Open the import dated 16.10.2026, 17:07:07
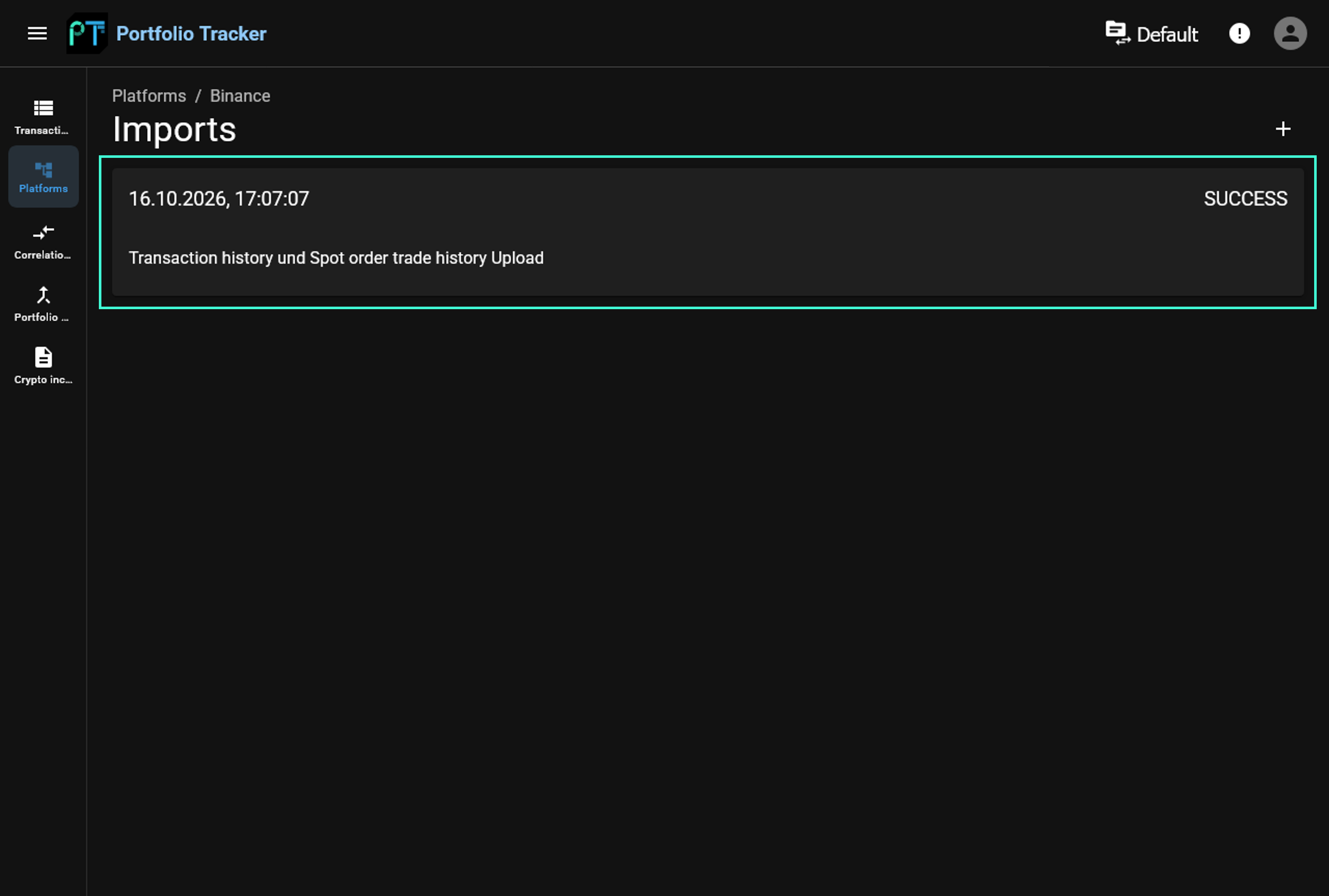The height and width of the screenshot is (896, 1329). (x=708, y=232)
